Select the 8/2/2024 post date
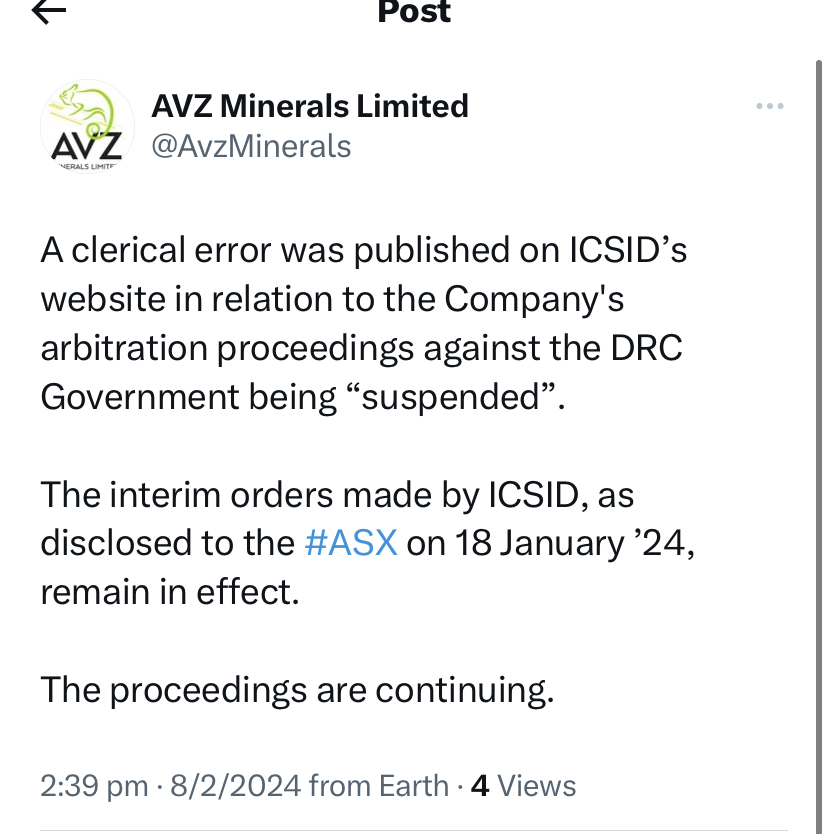The width and height of the screenshot is (828, 834). (x=234, y=786)
